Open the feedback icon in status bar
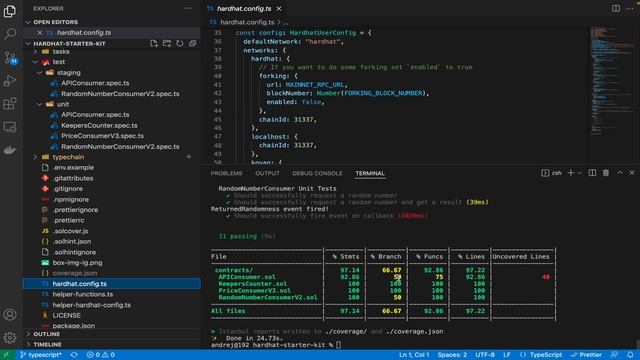Screen dimensions: 640x360 pyautogui.click(x=614, y=355)
